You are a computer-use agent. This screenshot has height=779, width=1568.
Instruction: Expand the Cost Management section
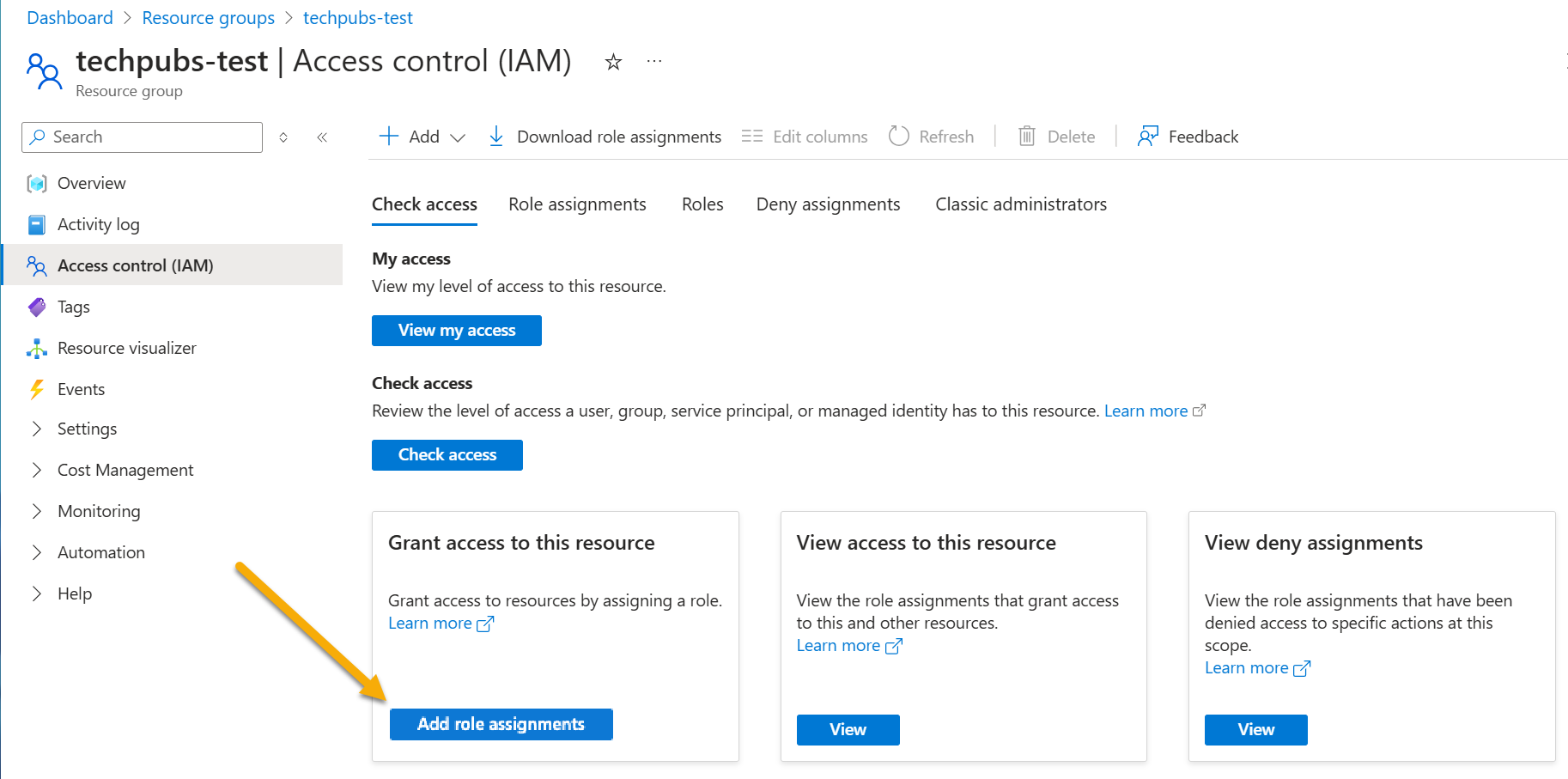[x=125, y=470]
